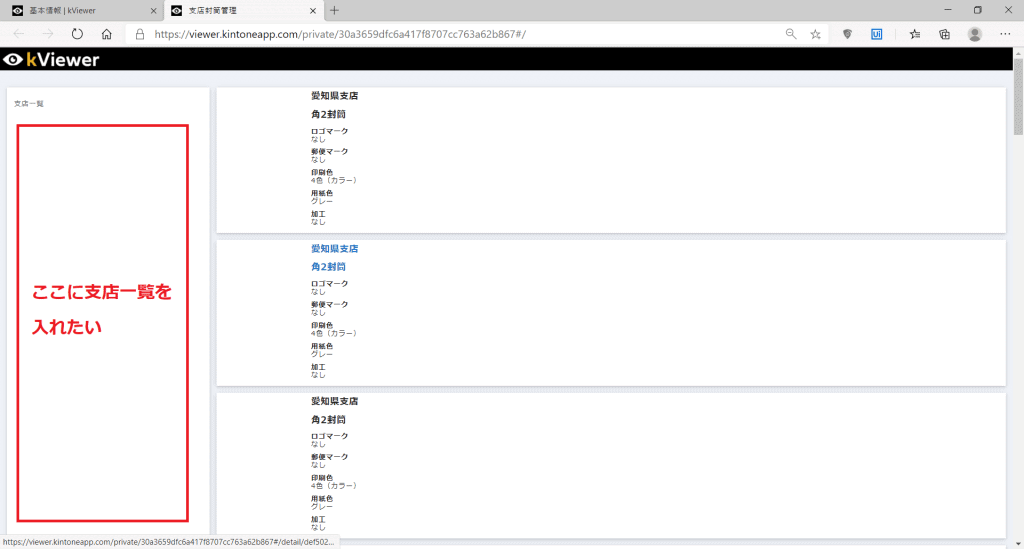Click the browser back arrow
Viewport: 1024px width, 549px height.
tap(19, 34)
